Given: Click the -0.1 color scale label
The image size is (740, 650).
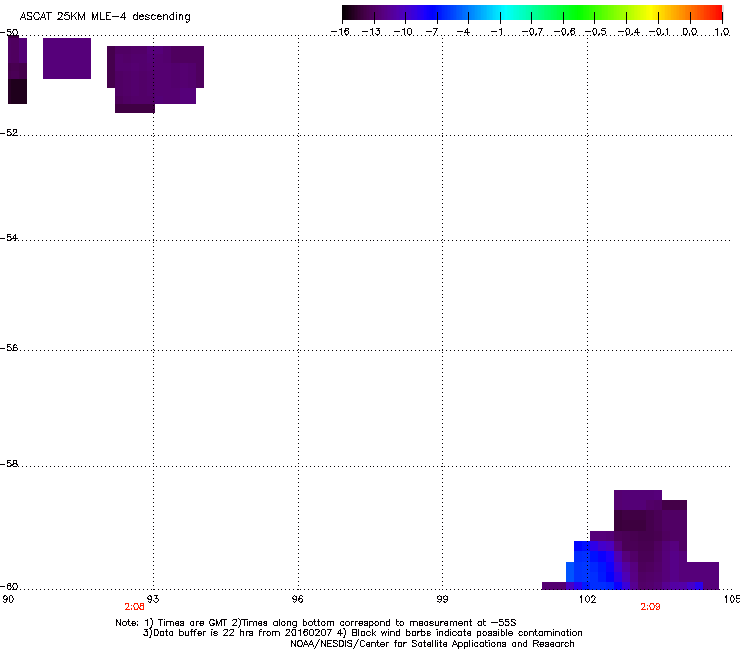Looking at the screenshot, I should (659, 32).
